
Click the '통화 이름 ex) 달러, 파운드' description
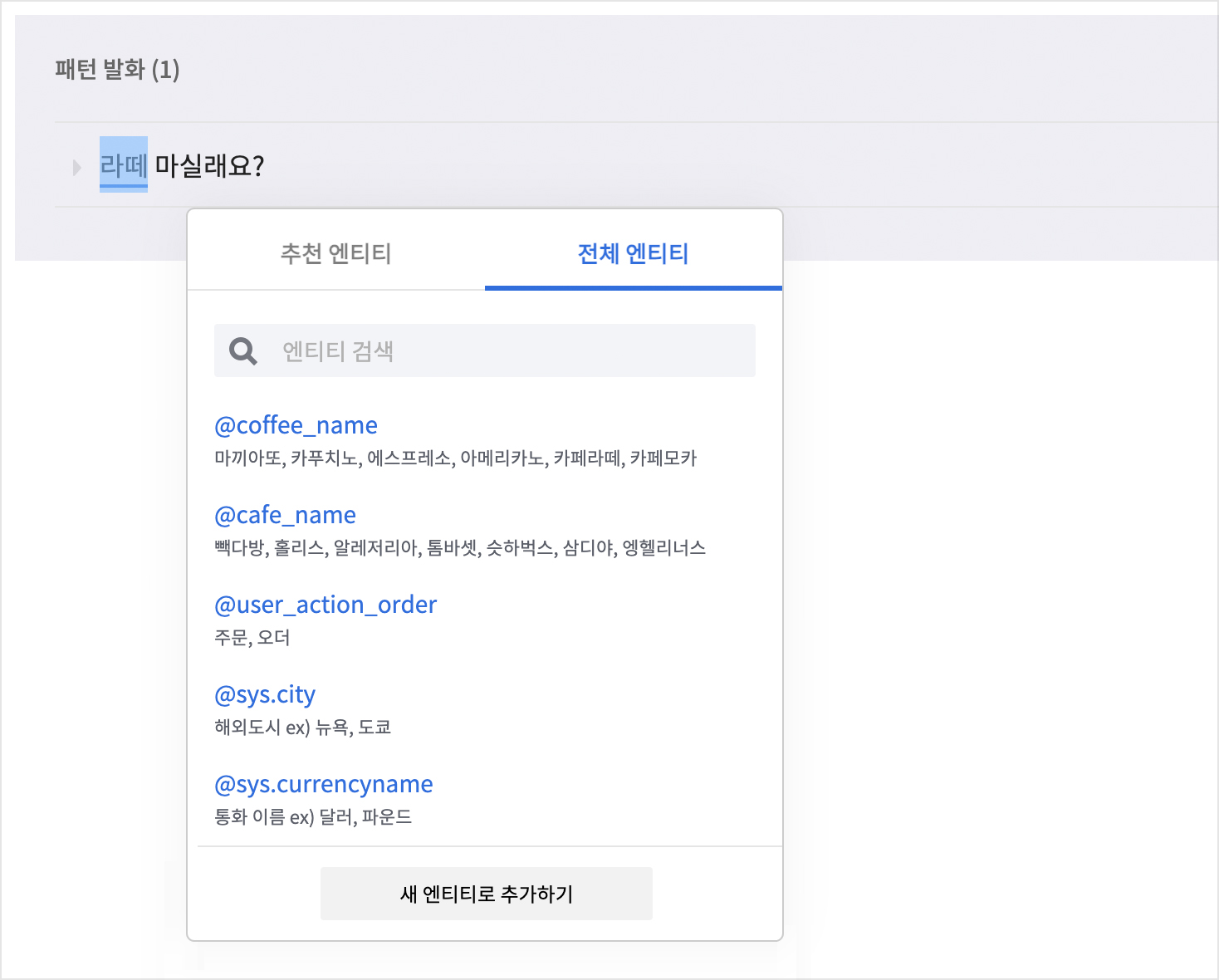click(x=312, y=817)
